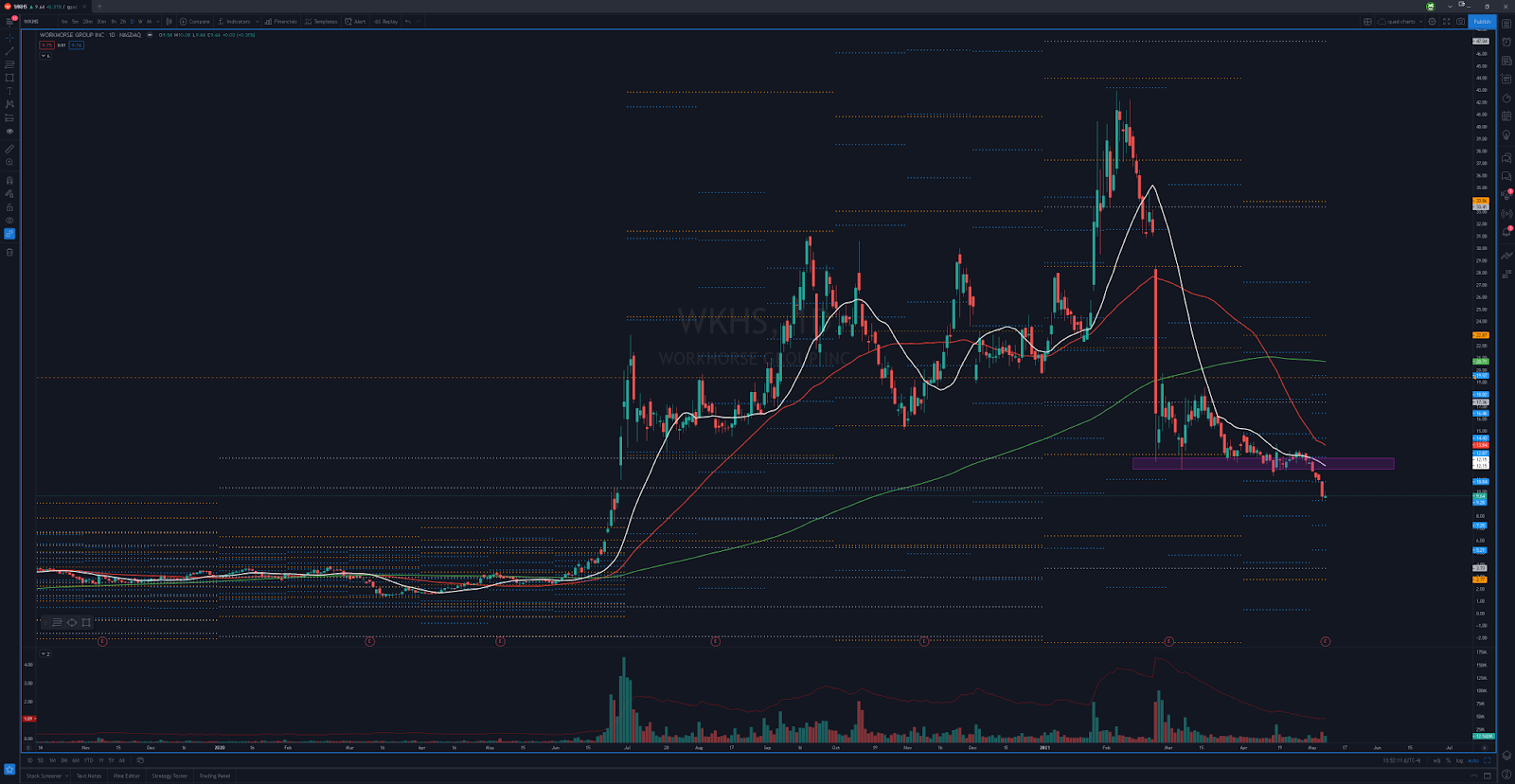
Task: Expand the time interval dropdown arrow
Action: click(x=157, y=21)
